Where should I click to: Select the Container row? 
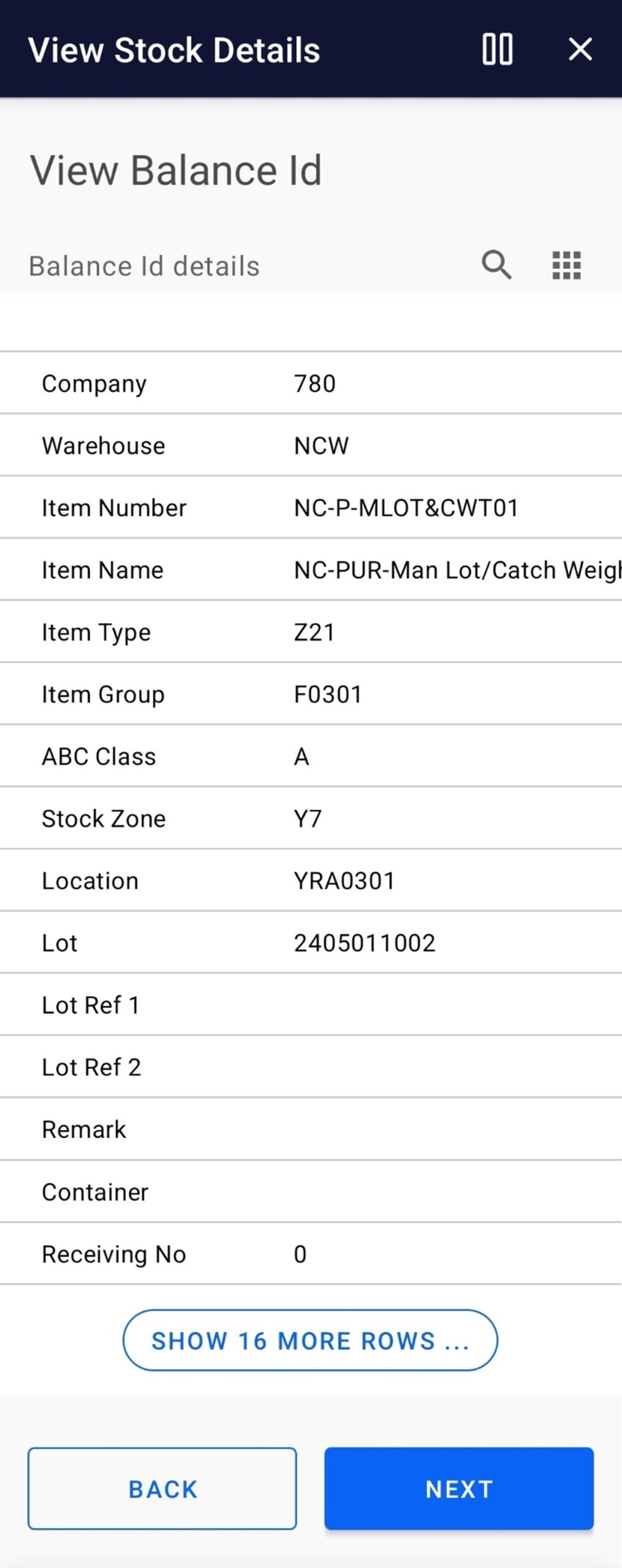311,1192
